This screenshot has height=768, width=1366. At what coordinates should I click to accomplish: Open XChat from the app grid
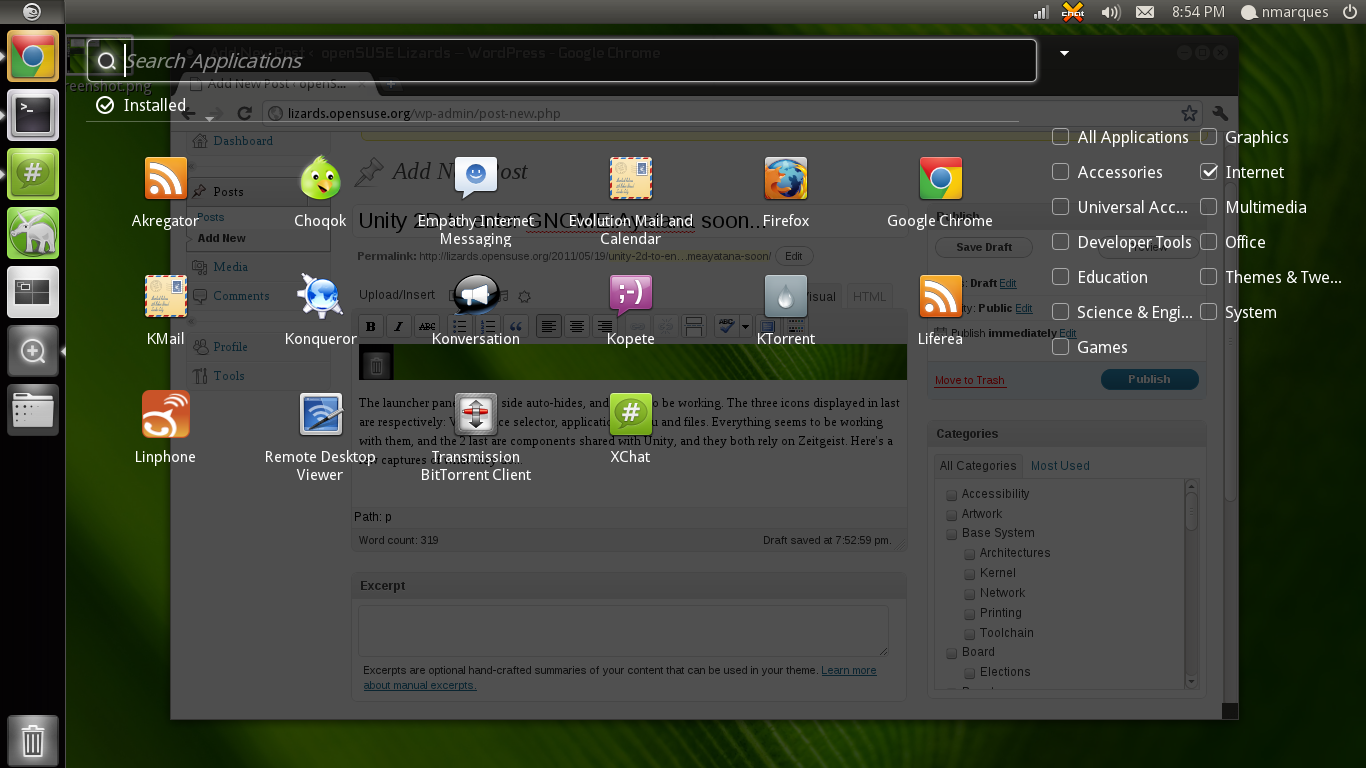coord(631,429)
